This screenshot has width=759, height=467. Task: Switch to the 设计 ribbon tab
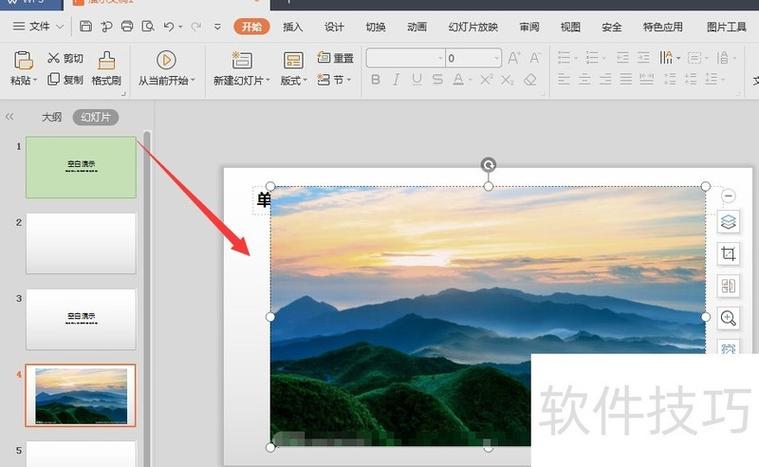coord(334,27)
